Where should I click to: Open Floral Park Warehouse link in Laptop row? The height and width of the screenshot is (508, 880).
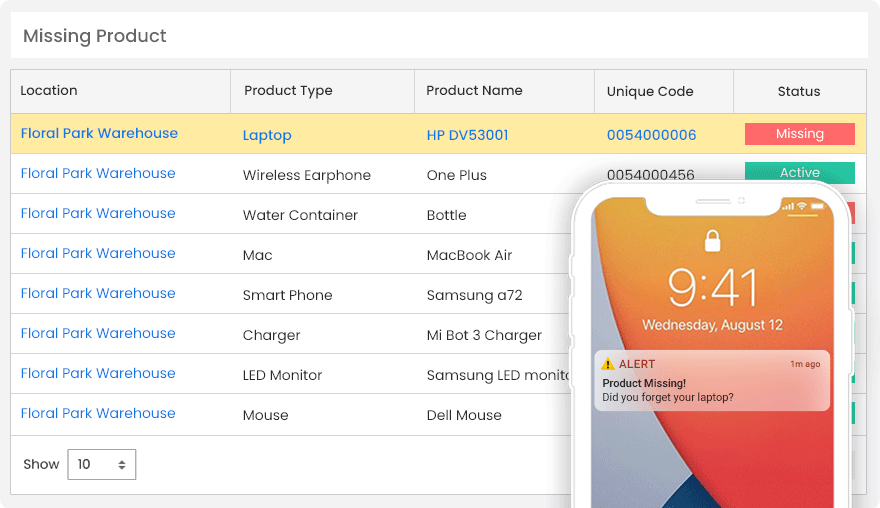[99, 133]
